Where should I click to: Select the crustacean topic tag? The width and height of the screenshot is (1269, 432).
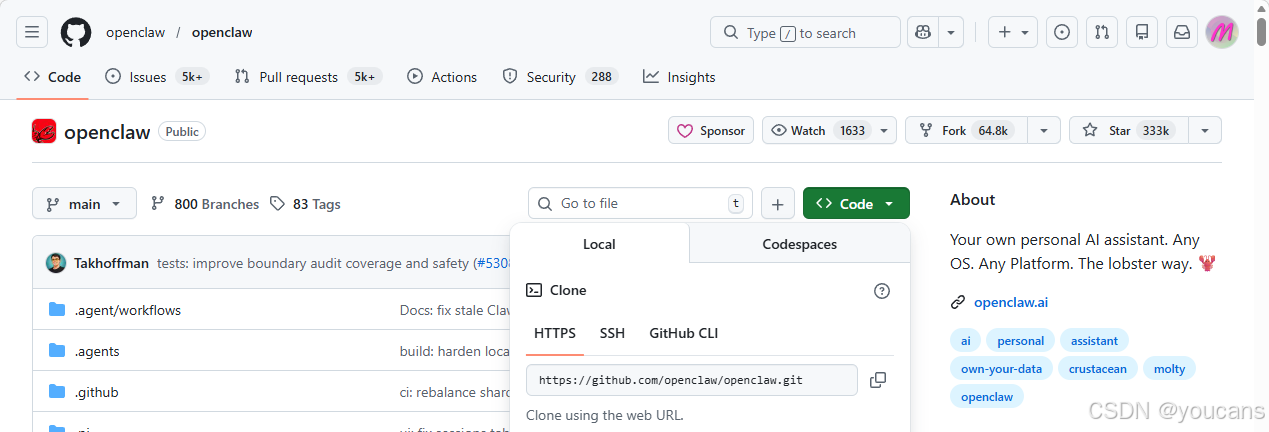tap(1099, 369)
